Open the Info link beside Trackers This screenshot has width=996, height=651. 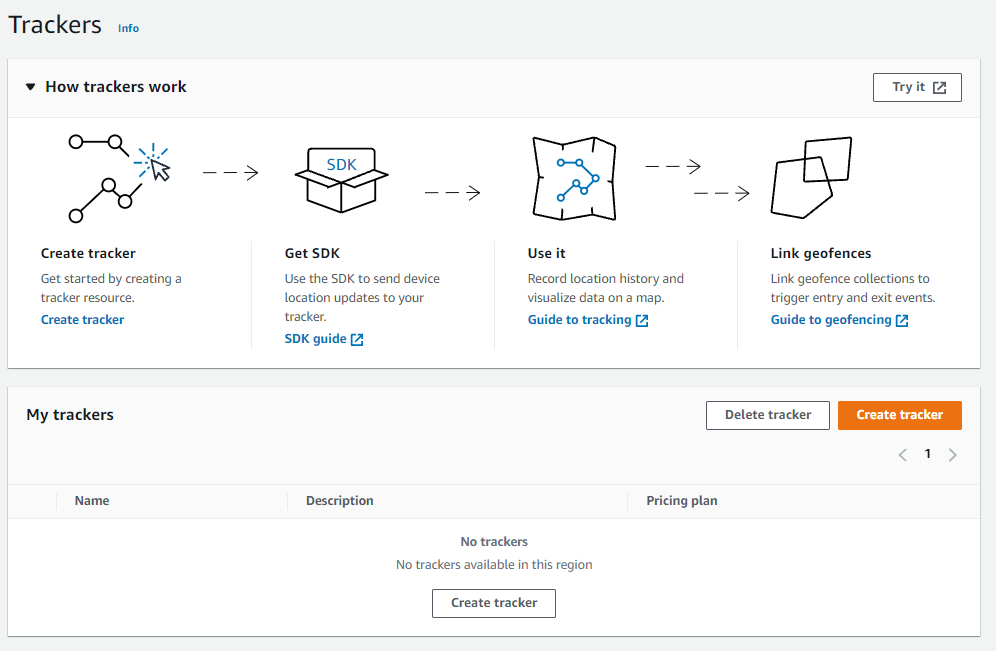click(128, 28)
